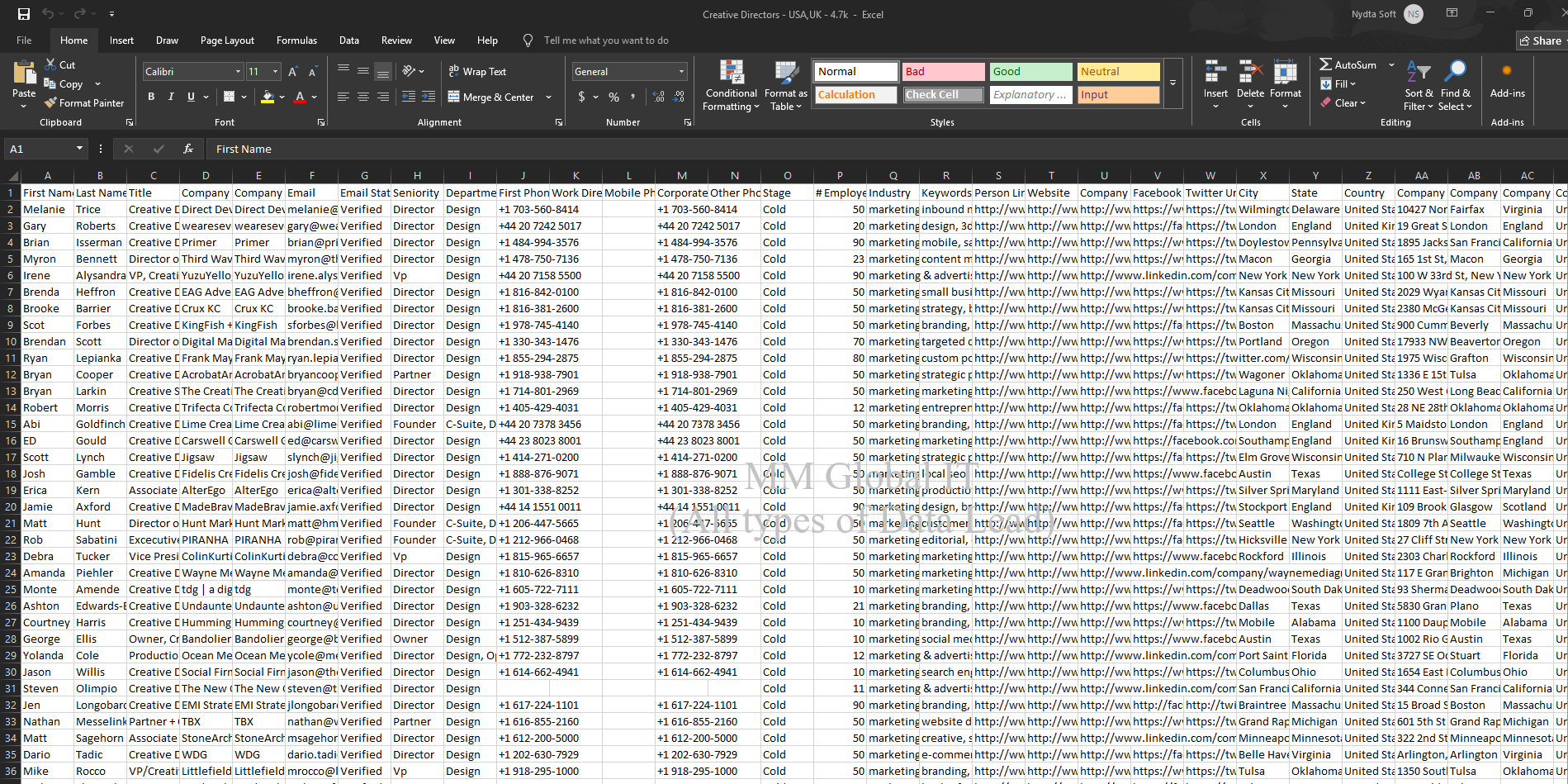Open the Name Box dropdown arrow
Viewport: 1568px width, 784px height.
tap(80, 149)
